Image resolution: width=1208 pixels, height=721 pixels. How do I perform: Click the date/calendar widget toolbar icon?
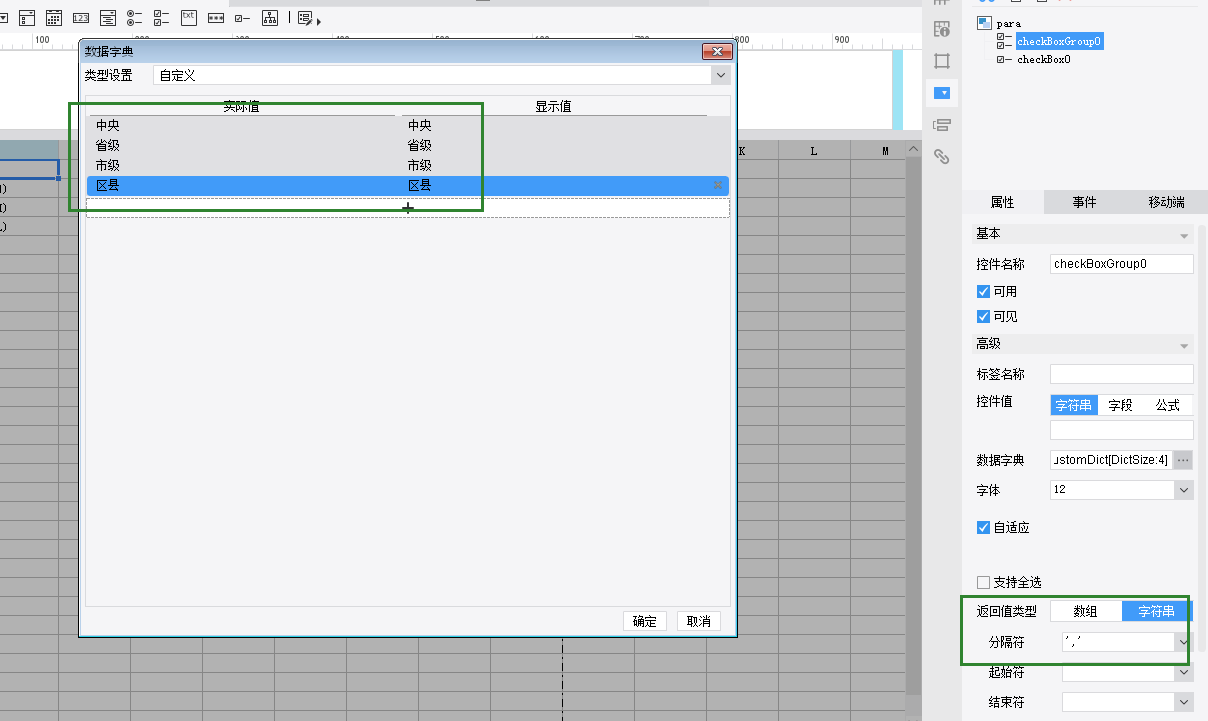(x=54, y=18)
